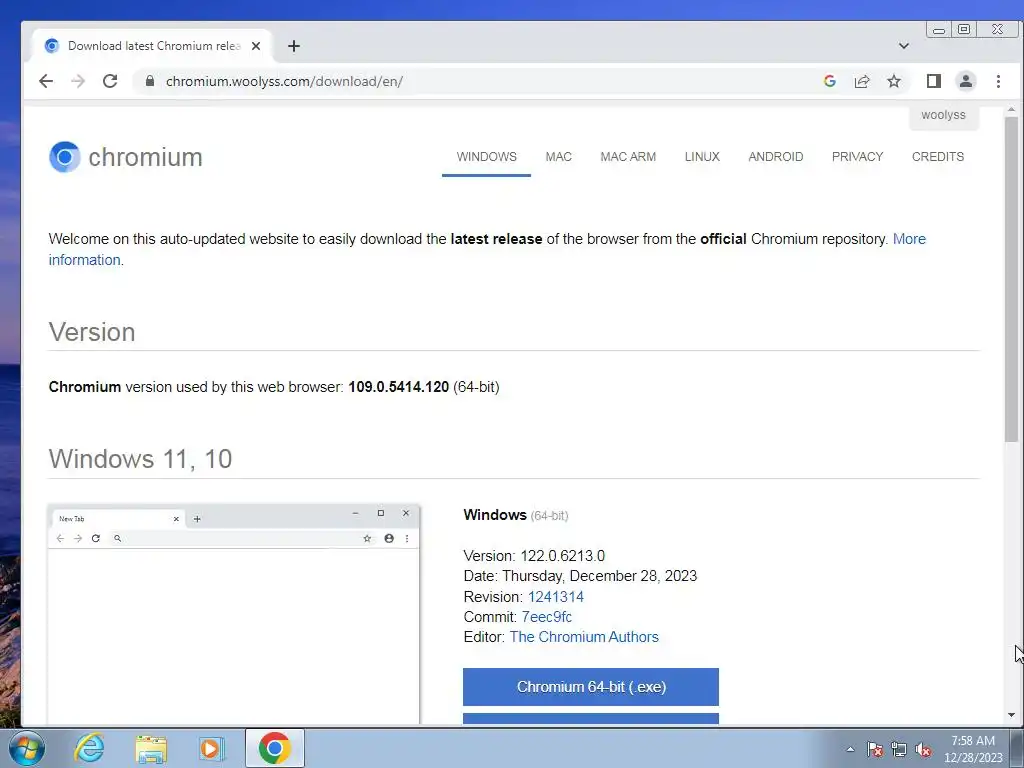Screen dimensions: 1024x768
Task: Click the page scrollbar thumb
Action: (1011, 280)
